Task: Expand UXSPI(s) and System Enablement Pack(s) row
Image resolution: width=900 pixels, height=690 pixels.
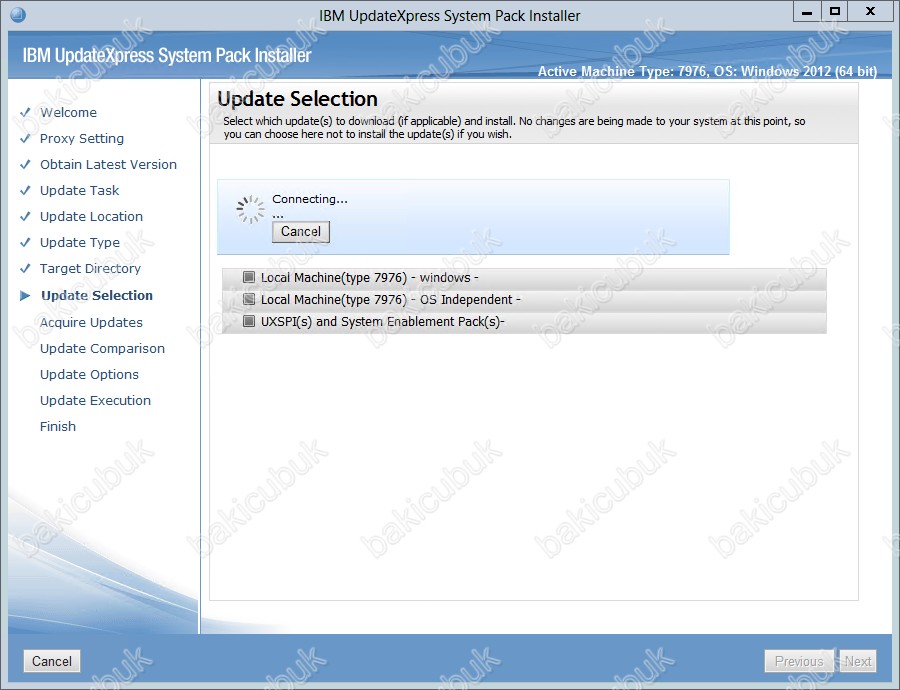Action: pos(524,321)
